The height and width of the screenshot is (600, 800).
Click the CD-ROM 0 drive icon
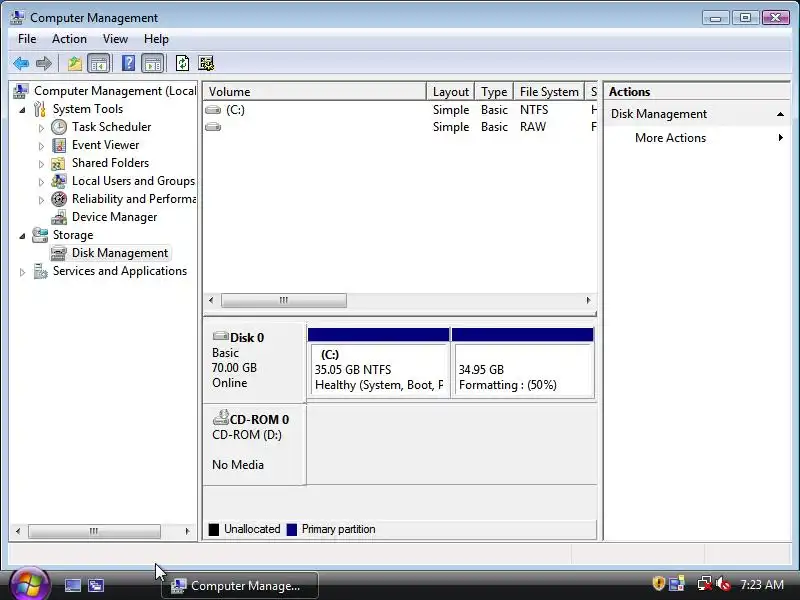[220, 418]
